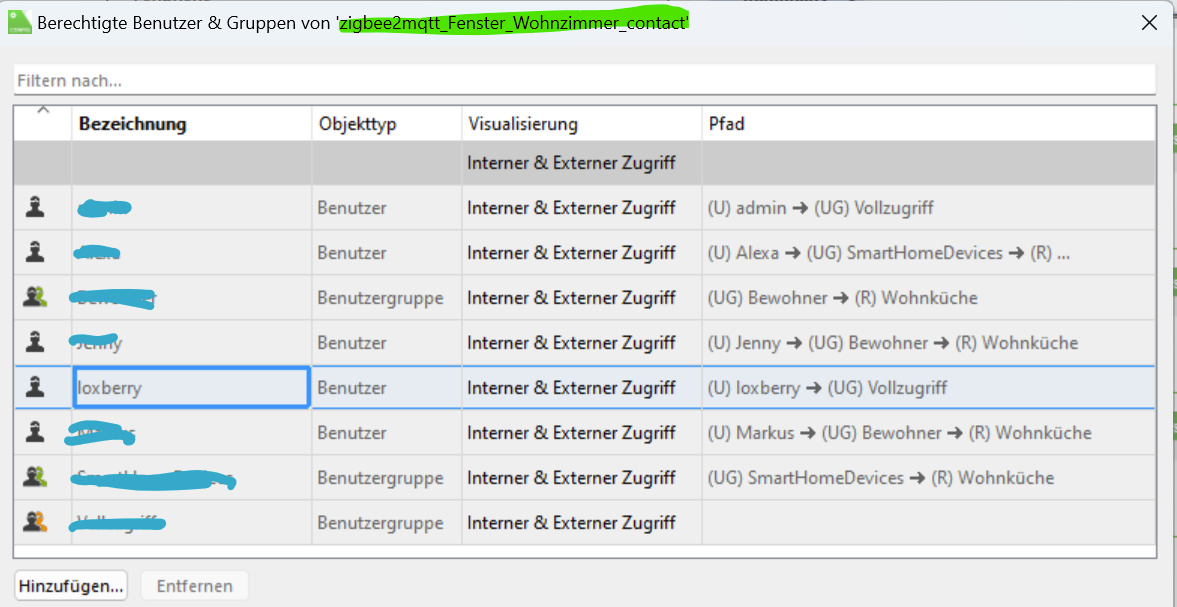Click the Visualisierung cell in loxberry row
The image size is (1177, 607).
coord(571,388)
